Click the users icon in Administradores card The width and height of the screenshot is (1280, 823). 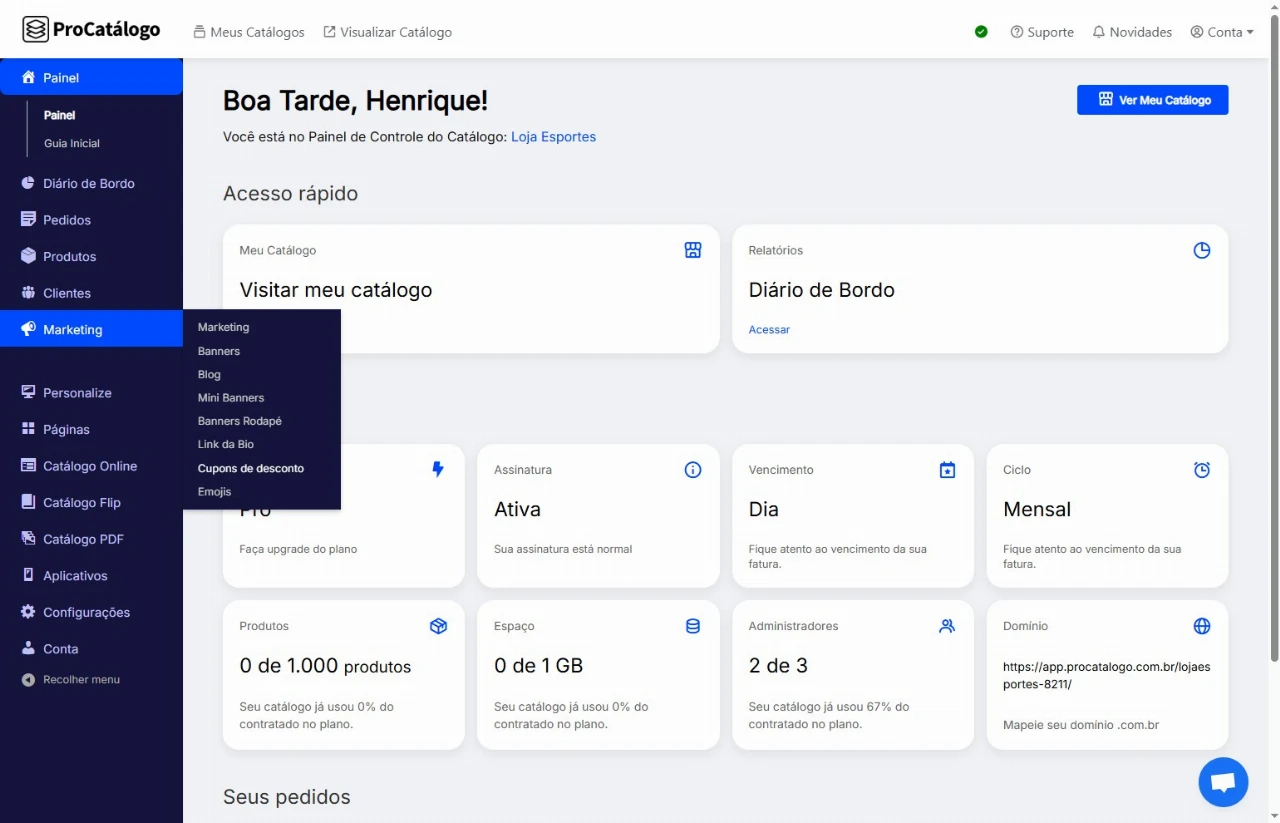[x=947, y=626]
